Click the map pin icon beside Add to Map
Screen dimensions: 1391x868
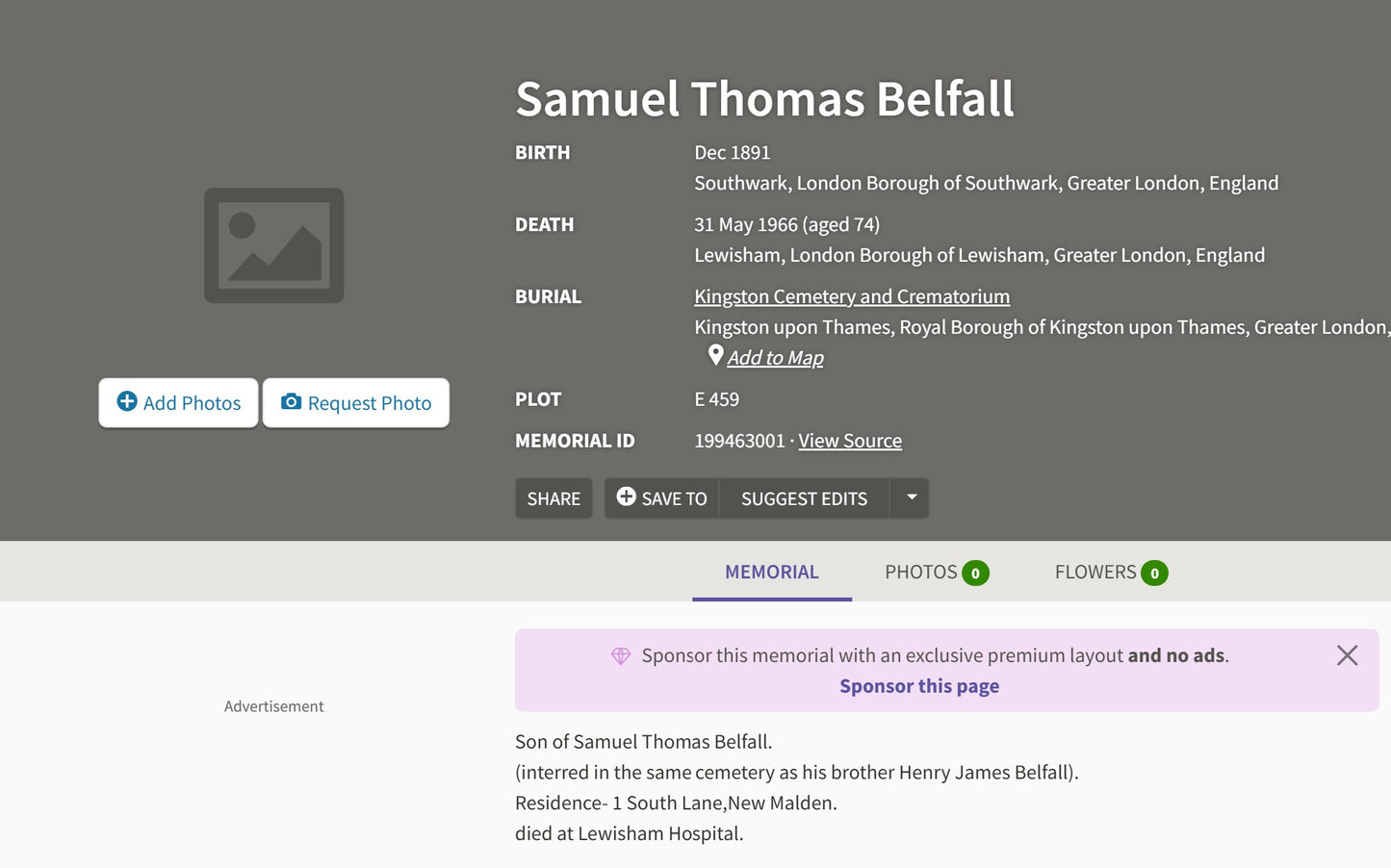715,355
